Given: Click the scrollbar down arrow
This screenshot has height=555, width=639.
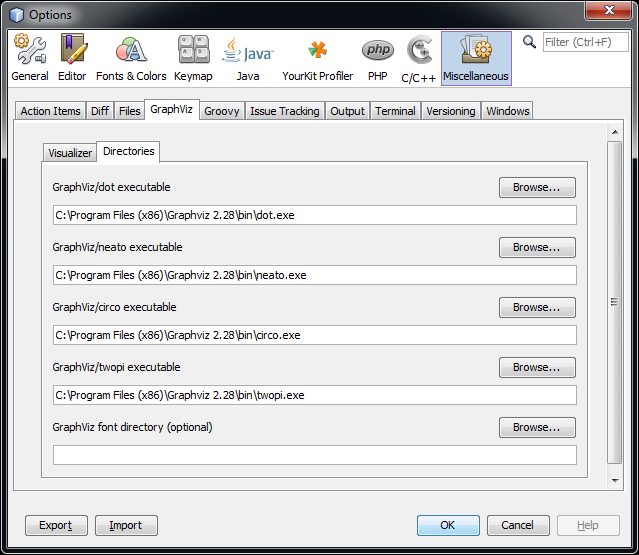Looking at the screenshot, I should [615, 480].
